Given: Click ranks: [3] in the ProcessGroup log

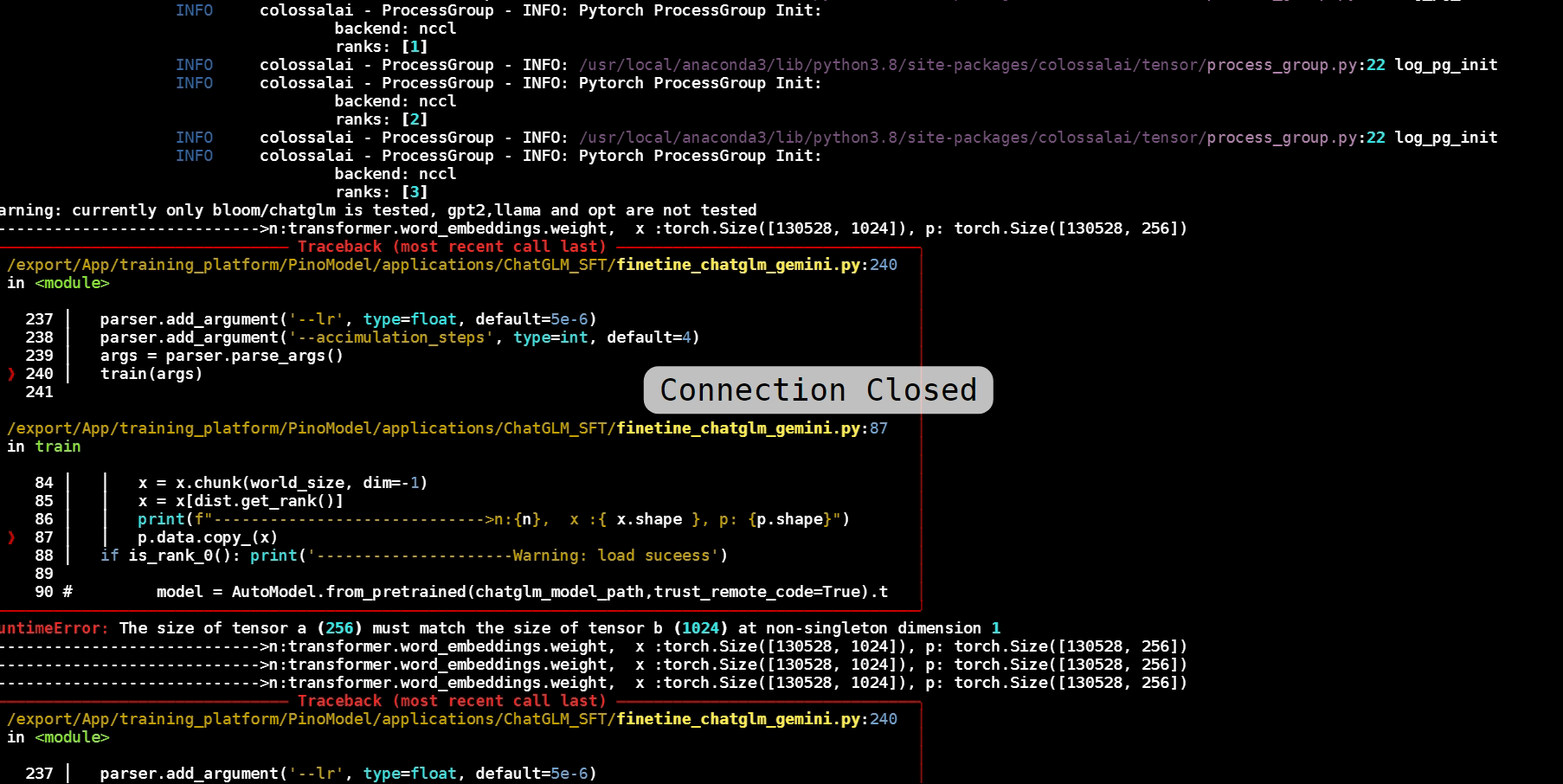Looking at the screenshot, I should pos(386,191).
